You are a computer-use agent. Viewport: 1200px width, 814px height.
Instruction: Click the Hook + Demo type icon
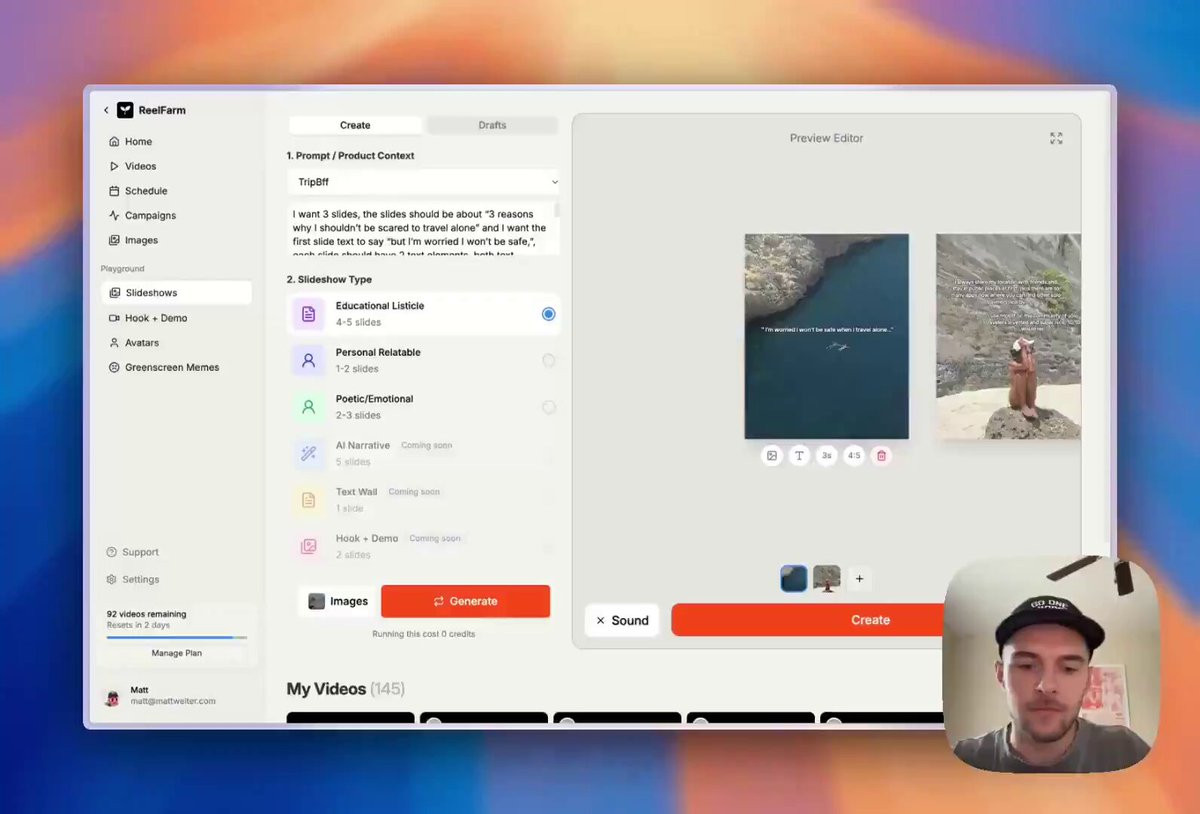[x=308, y=546]
